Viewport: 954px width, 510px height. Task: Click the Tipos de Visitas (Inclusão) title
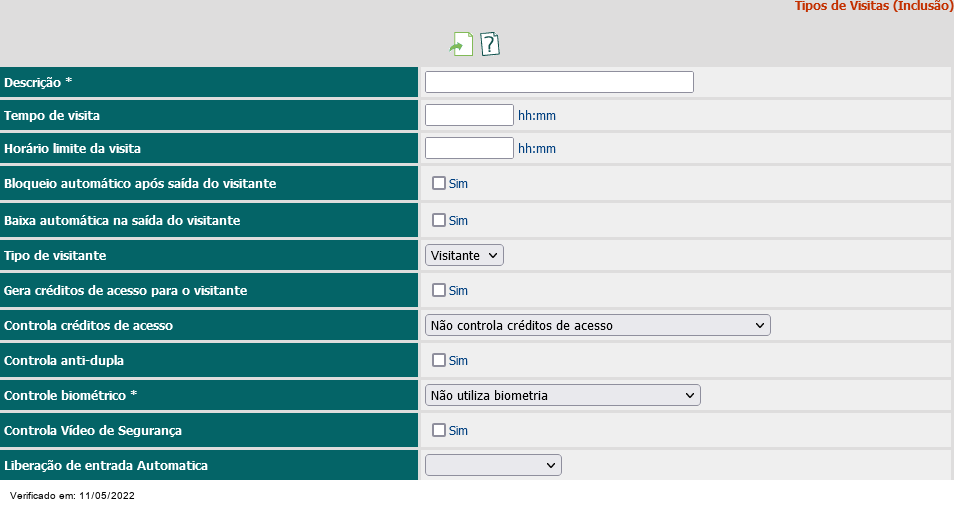874,6
